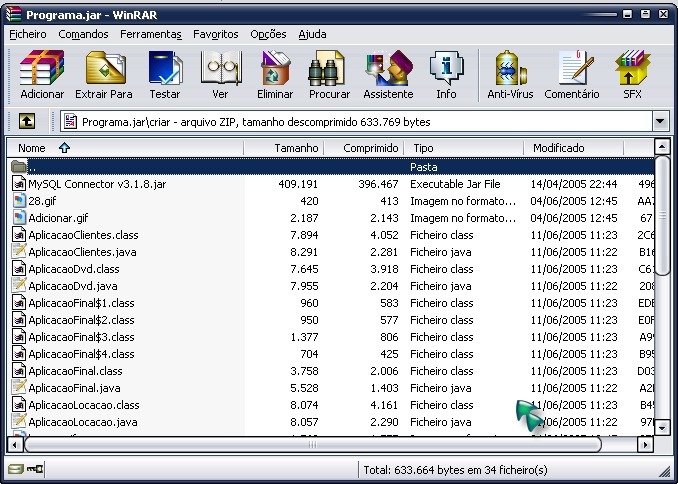This screenshot has height=484, width=678.
Task: Open the address bar path dropdown
Action: pos(660,122)
